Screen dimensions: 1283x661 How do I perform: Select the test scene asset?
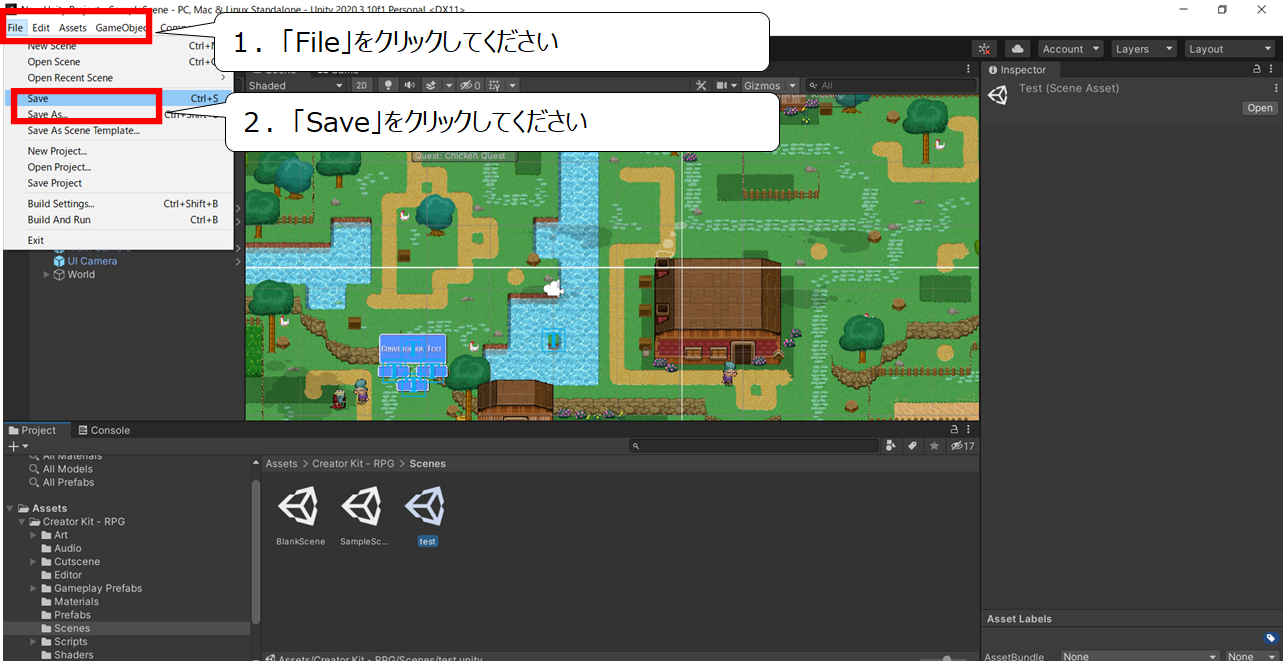click(426, 507)
